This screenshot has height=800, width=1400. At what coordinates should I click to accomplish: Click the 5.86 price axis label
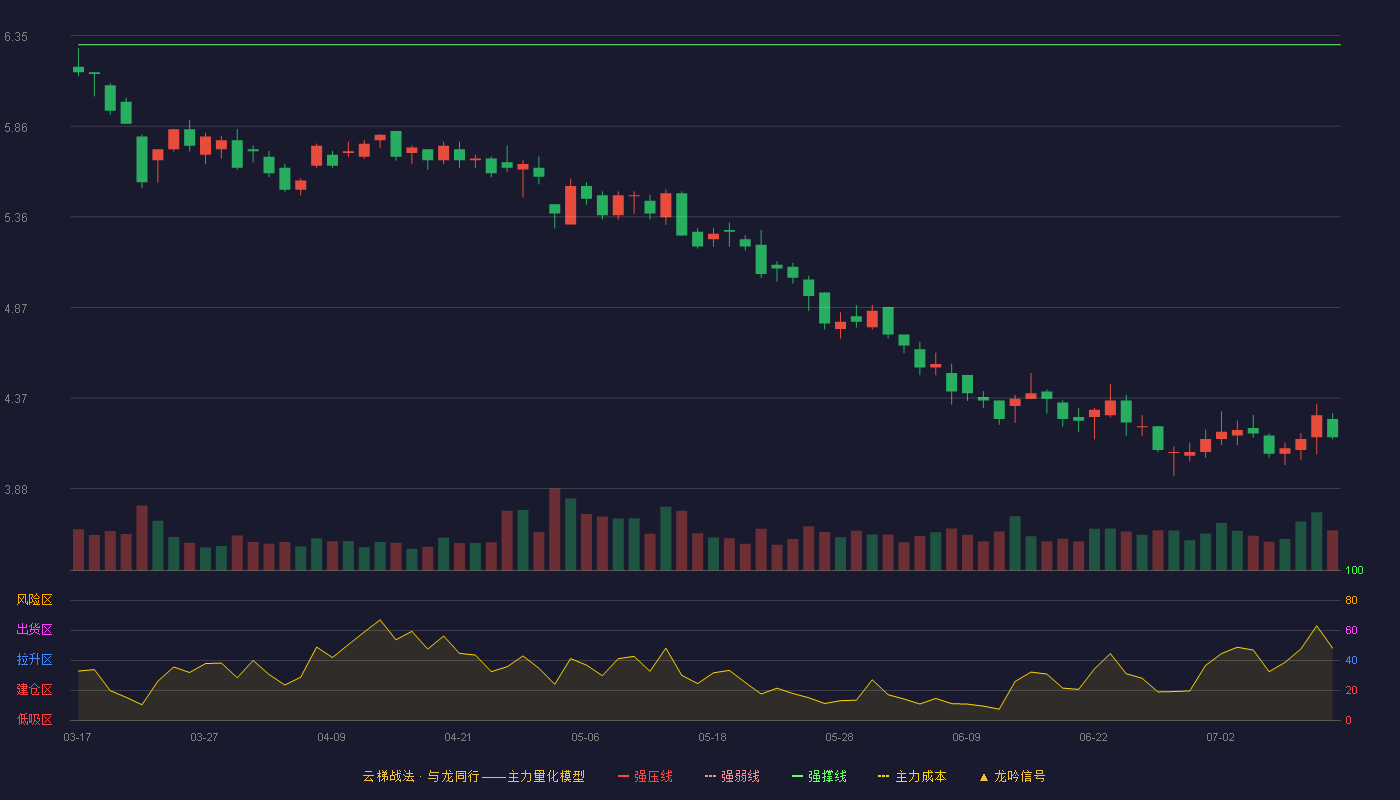click(15, 128)
